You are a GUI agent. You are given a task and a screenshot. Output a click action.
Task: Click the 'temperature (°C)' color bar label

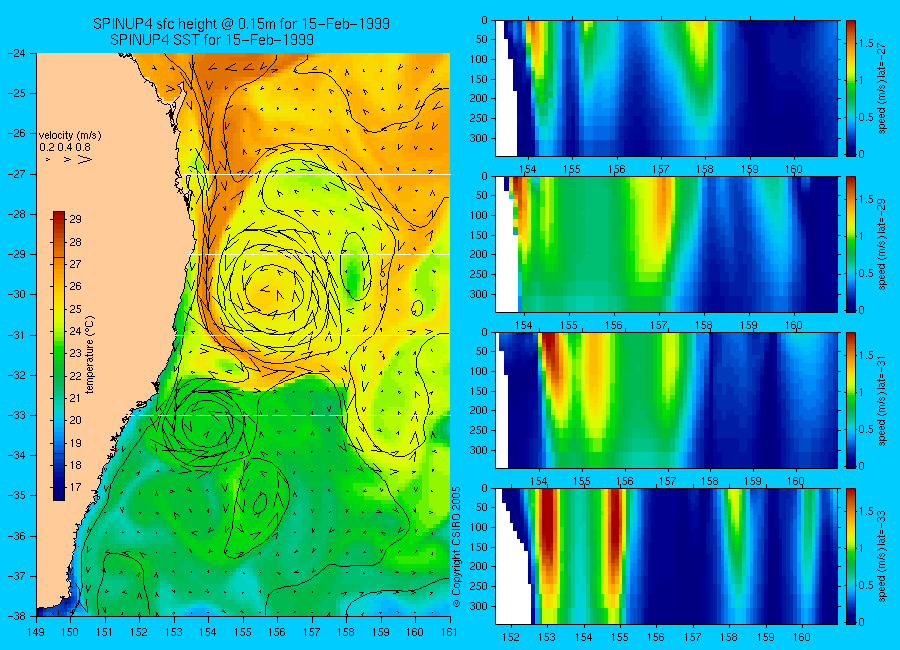pos(90,355)
